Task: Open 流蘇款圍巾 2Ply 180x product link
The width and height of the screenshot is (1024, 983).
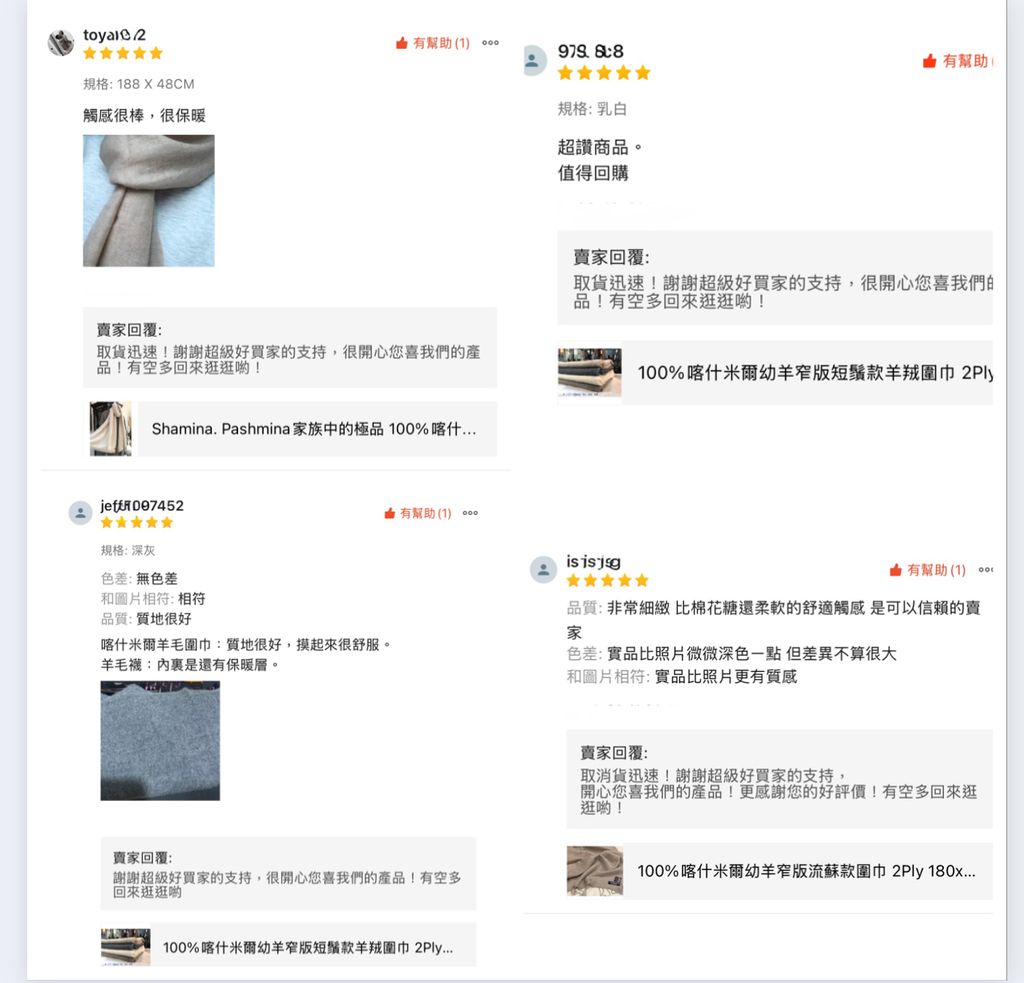Action: (808, 871)
